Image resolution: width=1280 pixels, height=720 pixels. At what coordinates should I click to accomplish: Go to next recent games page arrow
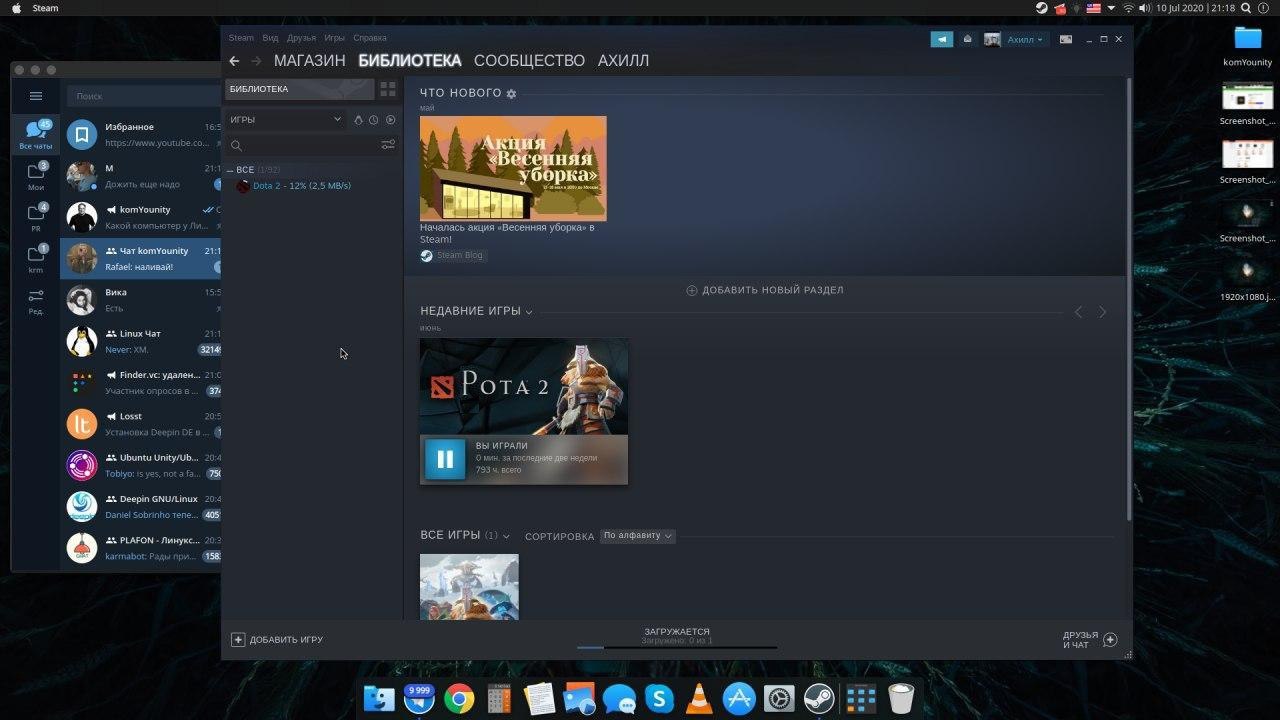[x=1102, y=312]
